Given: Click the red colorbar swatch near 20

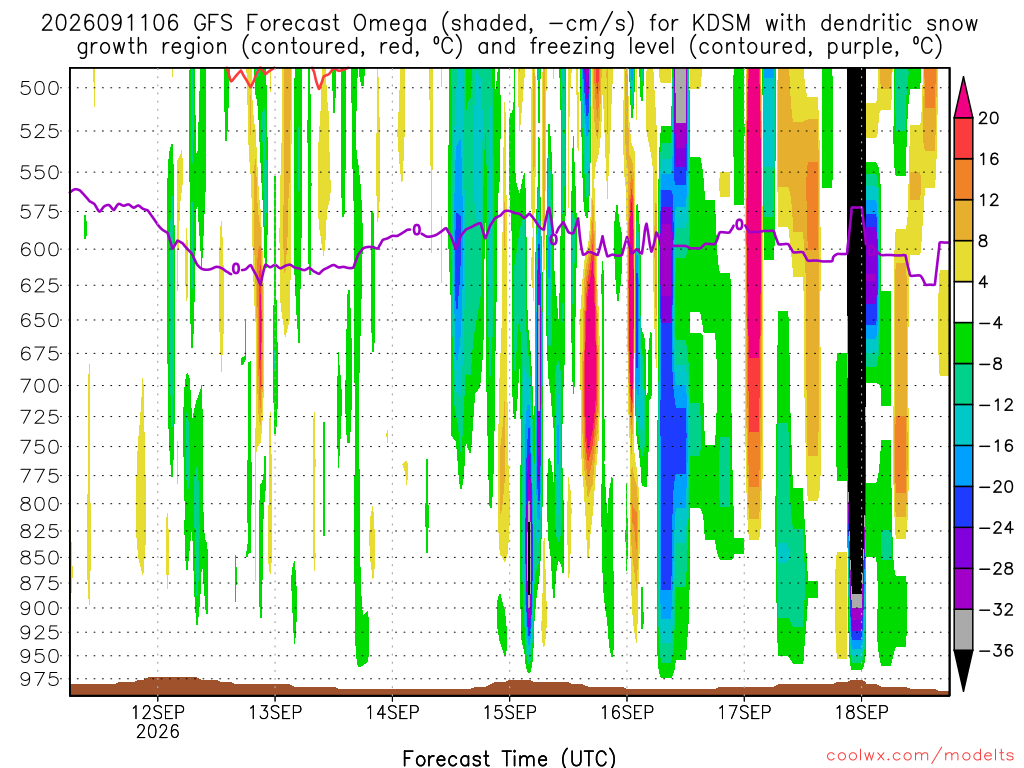Looking at the screenshot, I should [963, 138].
